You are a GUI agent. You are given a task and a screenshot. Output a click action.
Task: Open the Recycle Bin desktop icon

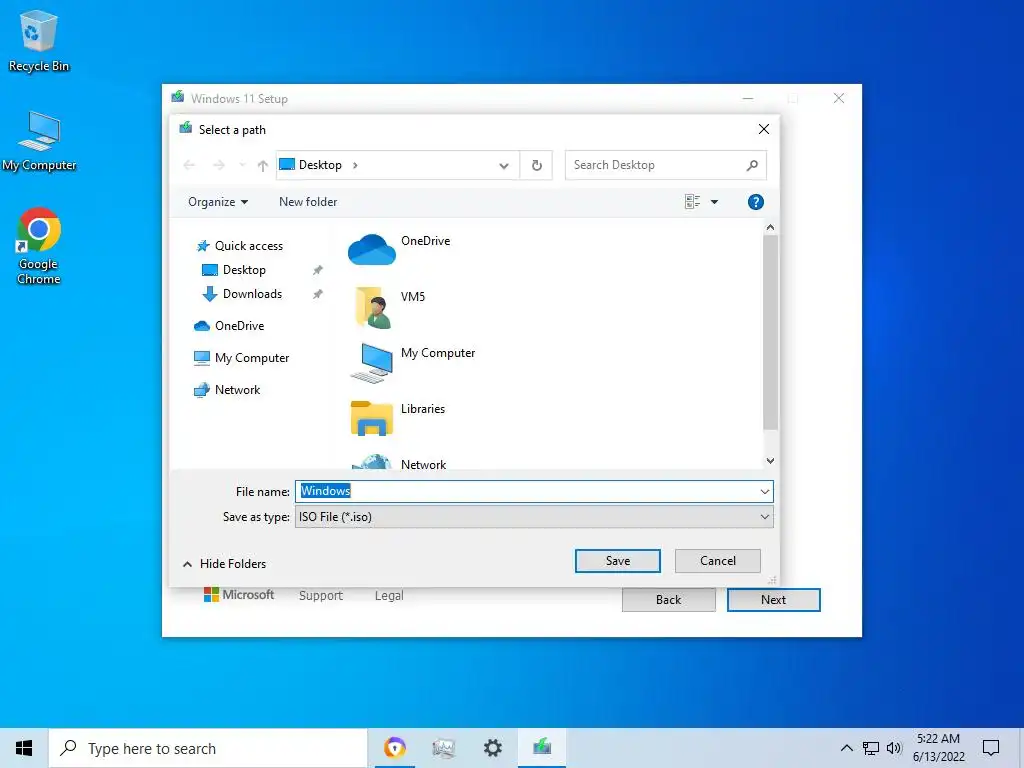click(39, 40)
